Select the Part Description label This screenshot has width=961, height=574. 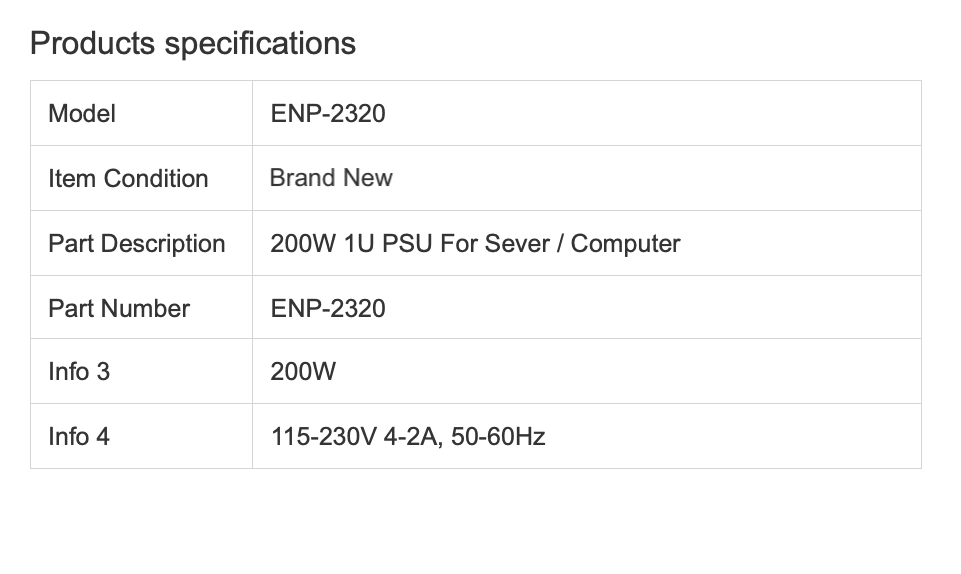[x=137, y=244]
